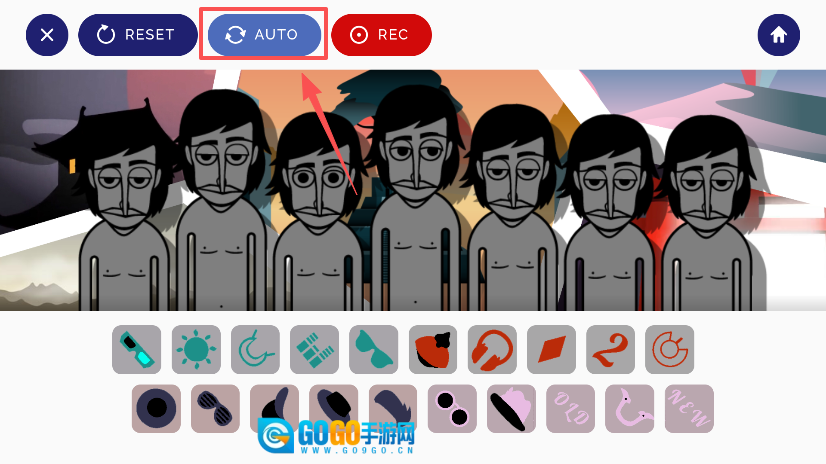Pick the pink OLD text icon
This screenshot has height=464, width=826.
coord(571,409)
